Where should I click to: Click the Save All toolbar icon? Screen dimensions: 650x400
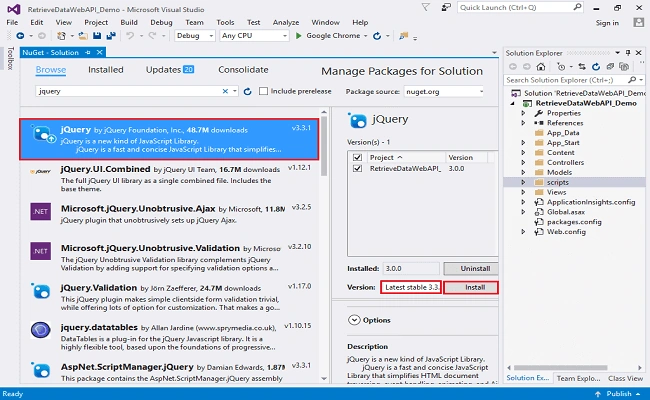[x=111, y=36]
